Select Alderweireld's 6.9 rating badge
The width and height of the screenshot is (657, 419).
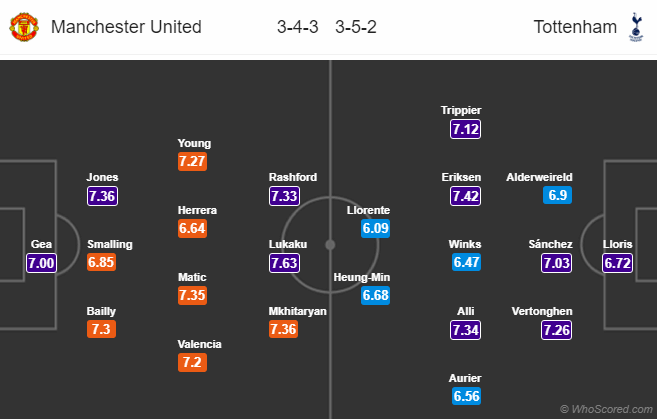[557, 195]
